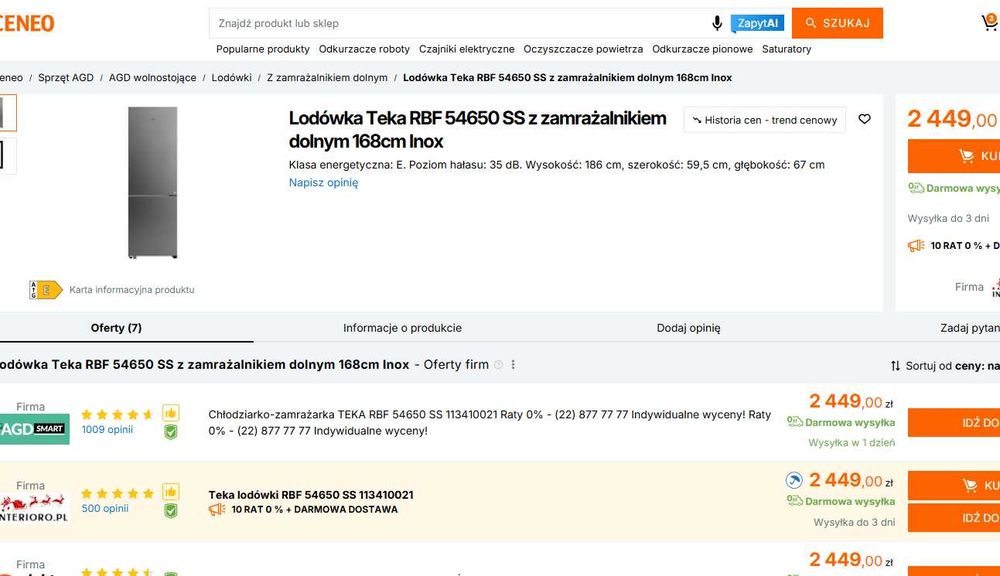The width and height of the screenshot is (1000, 576).
Task: Click 'Wysyłka w 1 dzień' text
Action: pos(851,443)
